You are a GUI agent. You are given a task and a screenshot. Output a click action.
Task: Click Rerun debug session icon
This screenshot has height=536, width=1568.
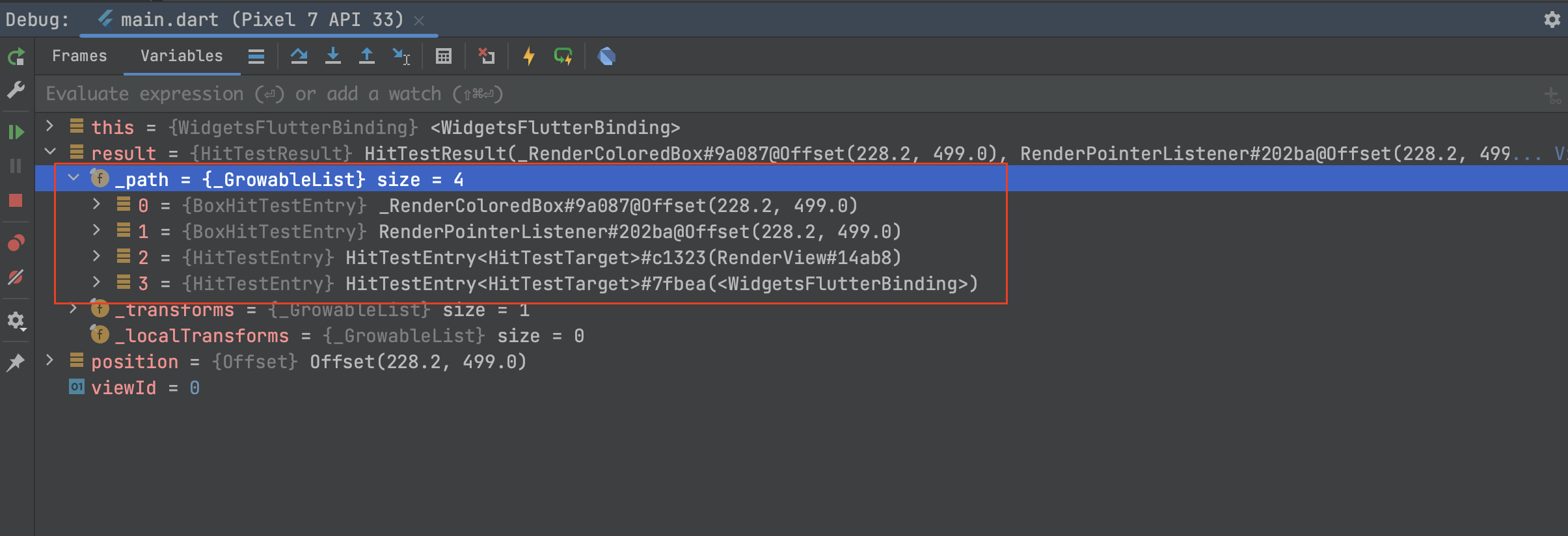tap(16, 57)
